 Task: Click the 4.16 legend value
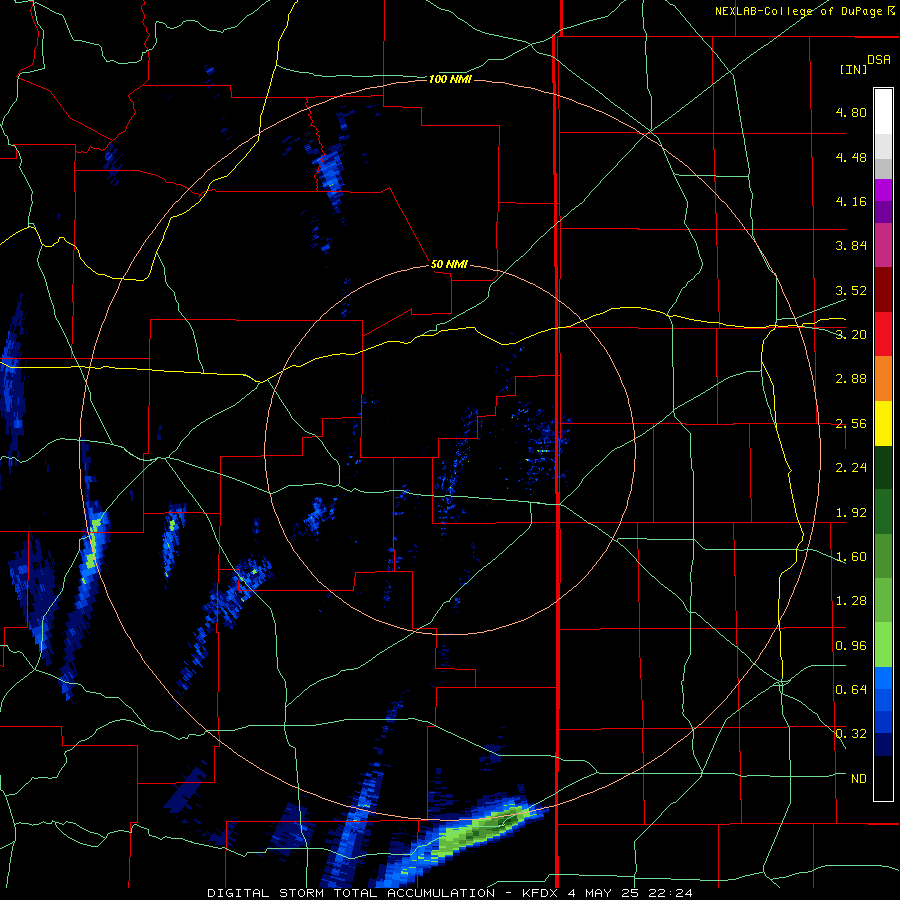851,201
